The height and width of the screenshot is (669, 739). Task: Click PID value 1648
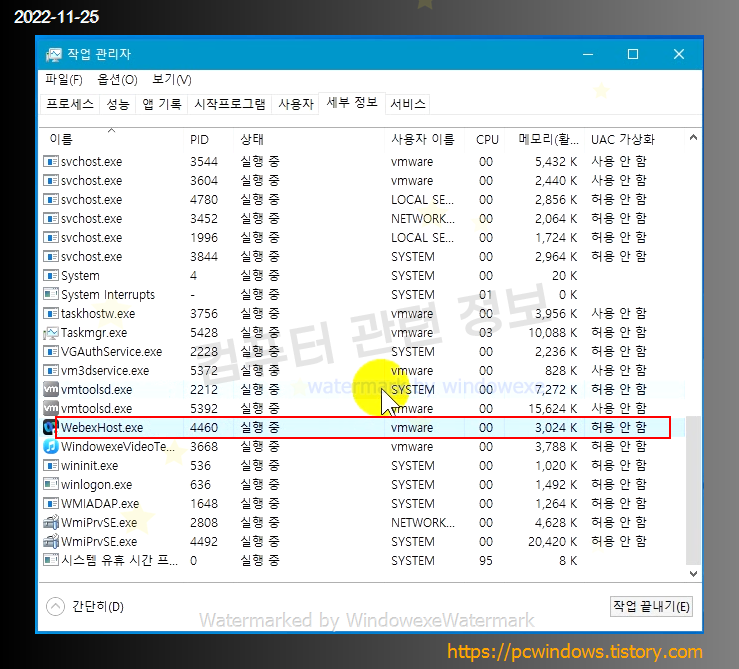[204, 504]
